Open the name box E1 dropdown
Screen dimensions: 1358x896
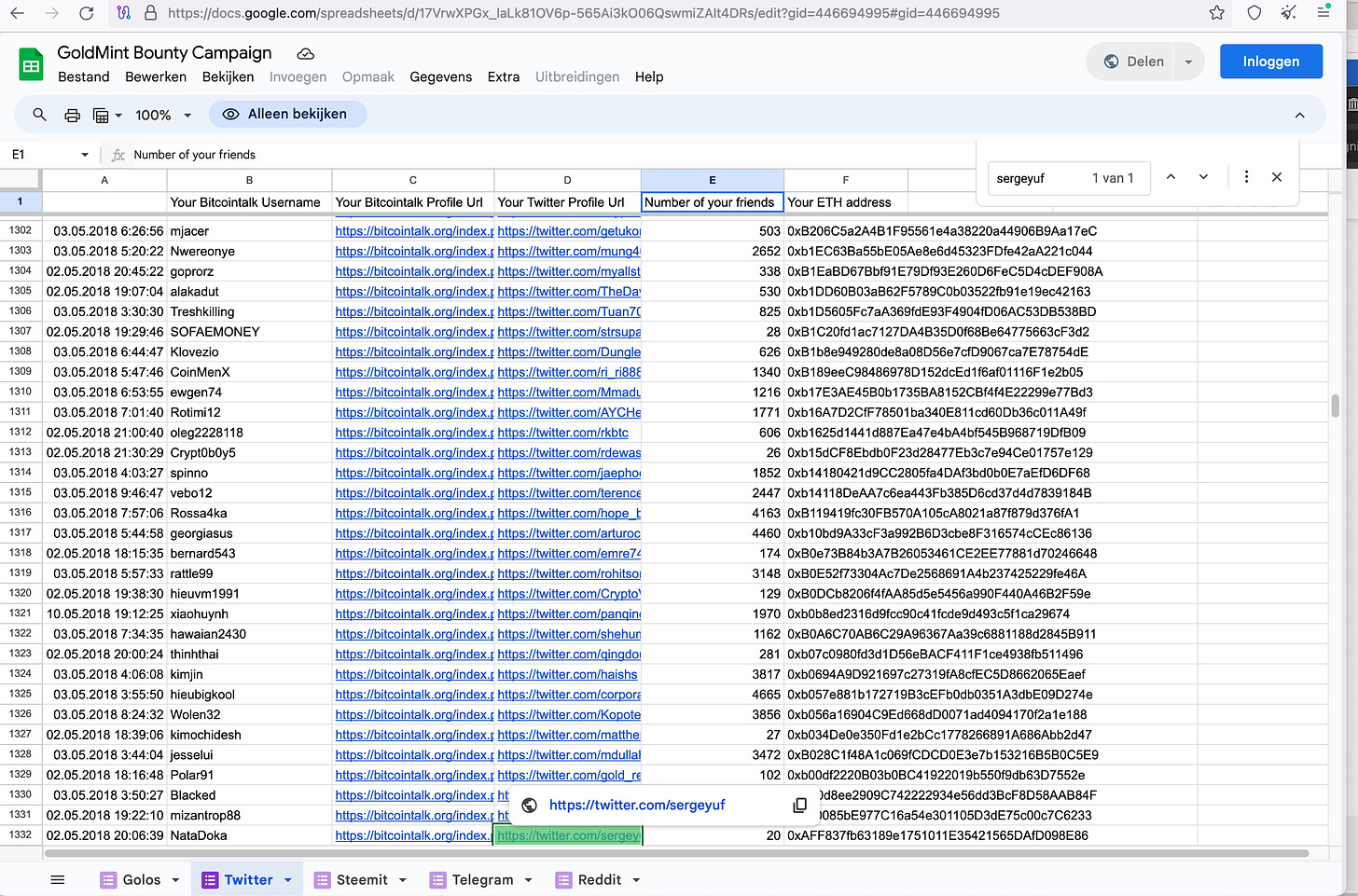[x=85, y=155]
